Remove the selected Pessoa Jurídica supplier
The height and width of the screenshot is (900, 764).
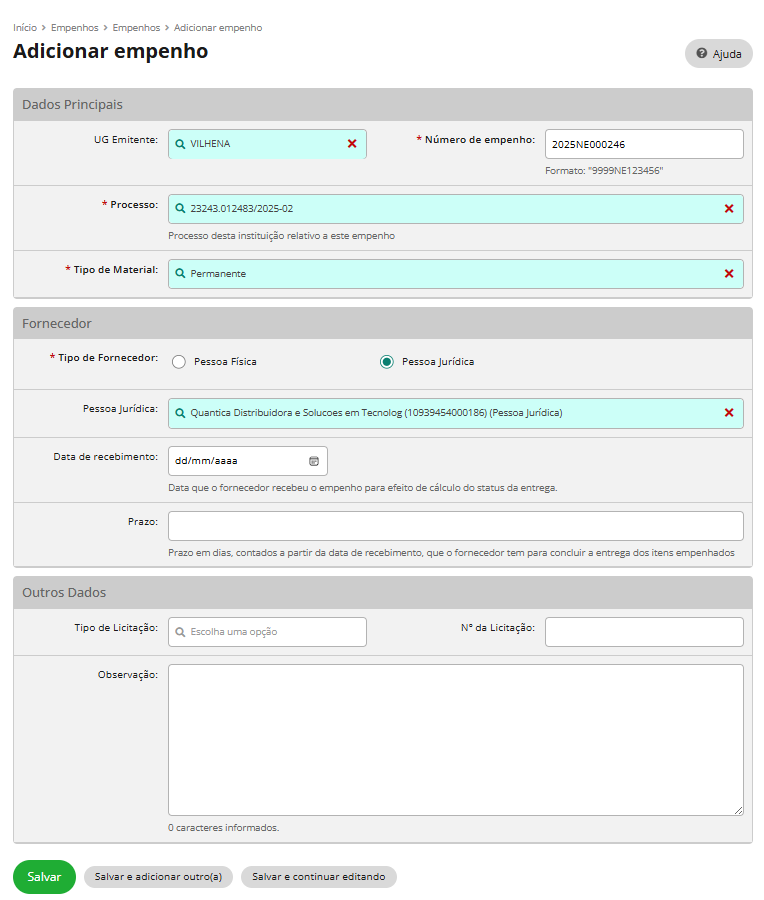pyautogui.click(x=728, y=413)
